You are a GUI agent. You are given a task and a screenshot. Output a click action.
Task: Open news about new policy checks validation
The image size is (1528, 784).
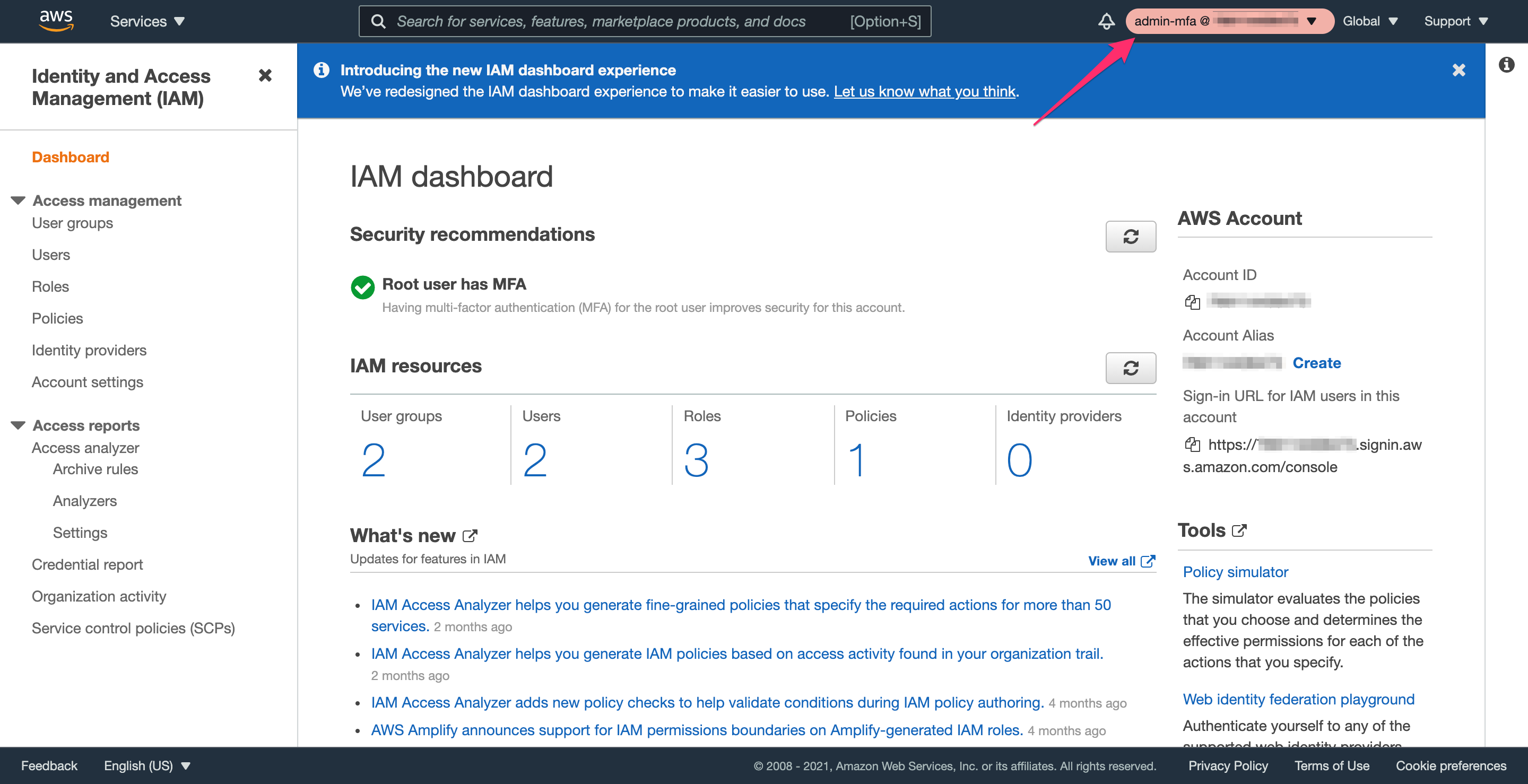point(707,703)
